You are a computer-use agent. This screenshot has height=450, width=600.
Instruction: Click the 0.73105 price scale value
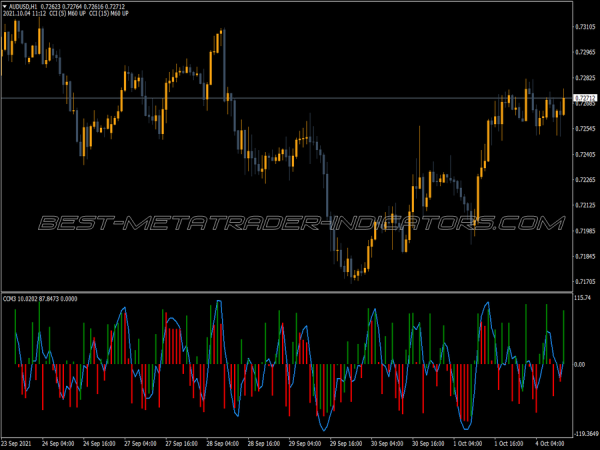click(x=585, y=27)
